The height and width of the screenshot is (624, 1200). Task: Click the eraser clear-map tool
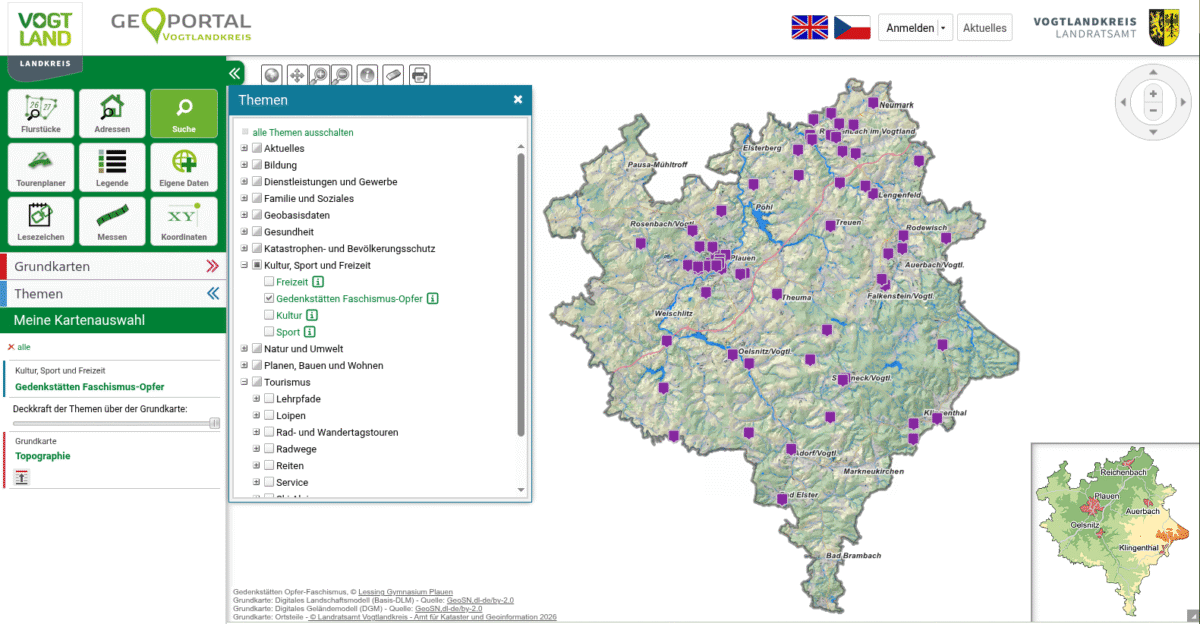394,75
